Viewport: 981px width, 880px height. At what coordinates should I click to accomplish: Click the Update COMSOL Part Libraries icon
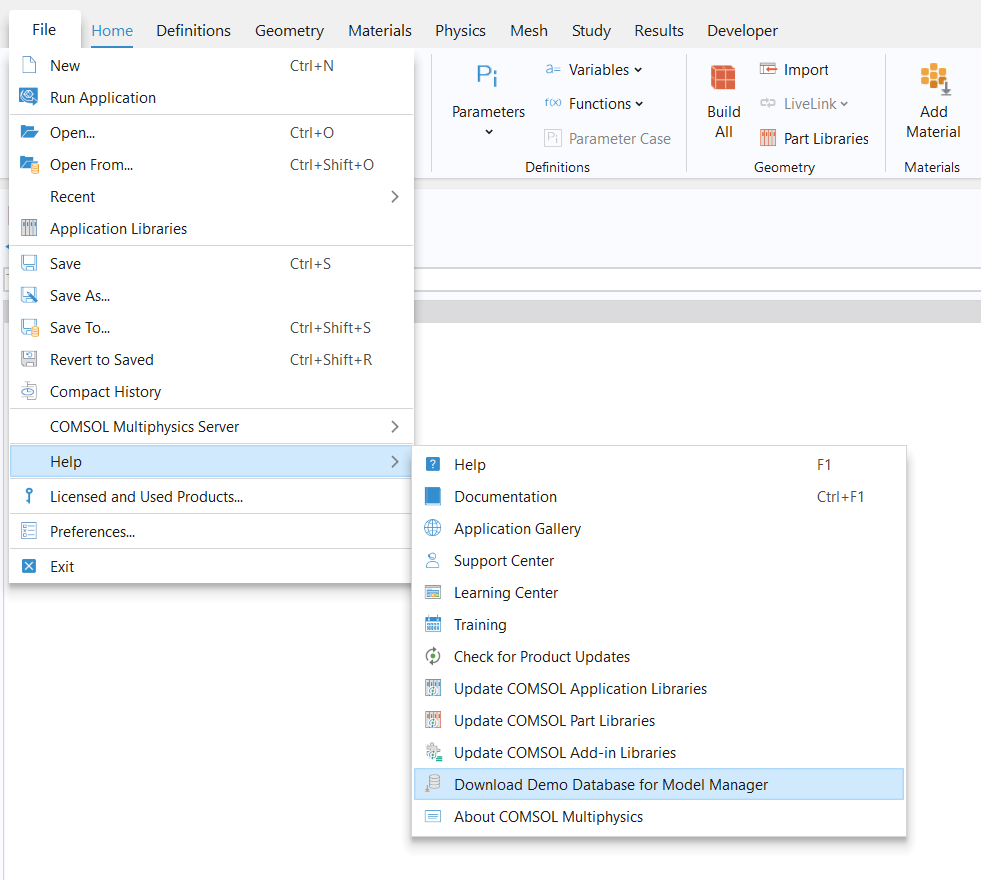tap(432, 720)
